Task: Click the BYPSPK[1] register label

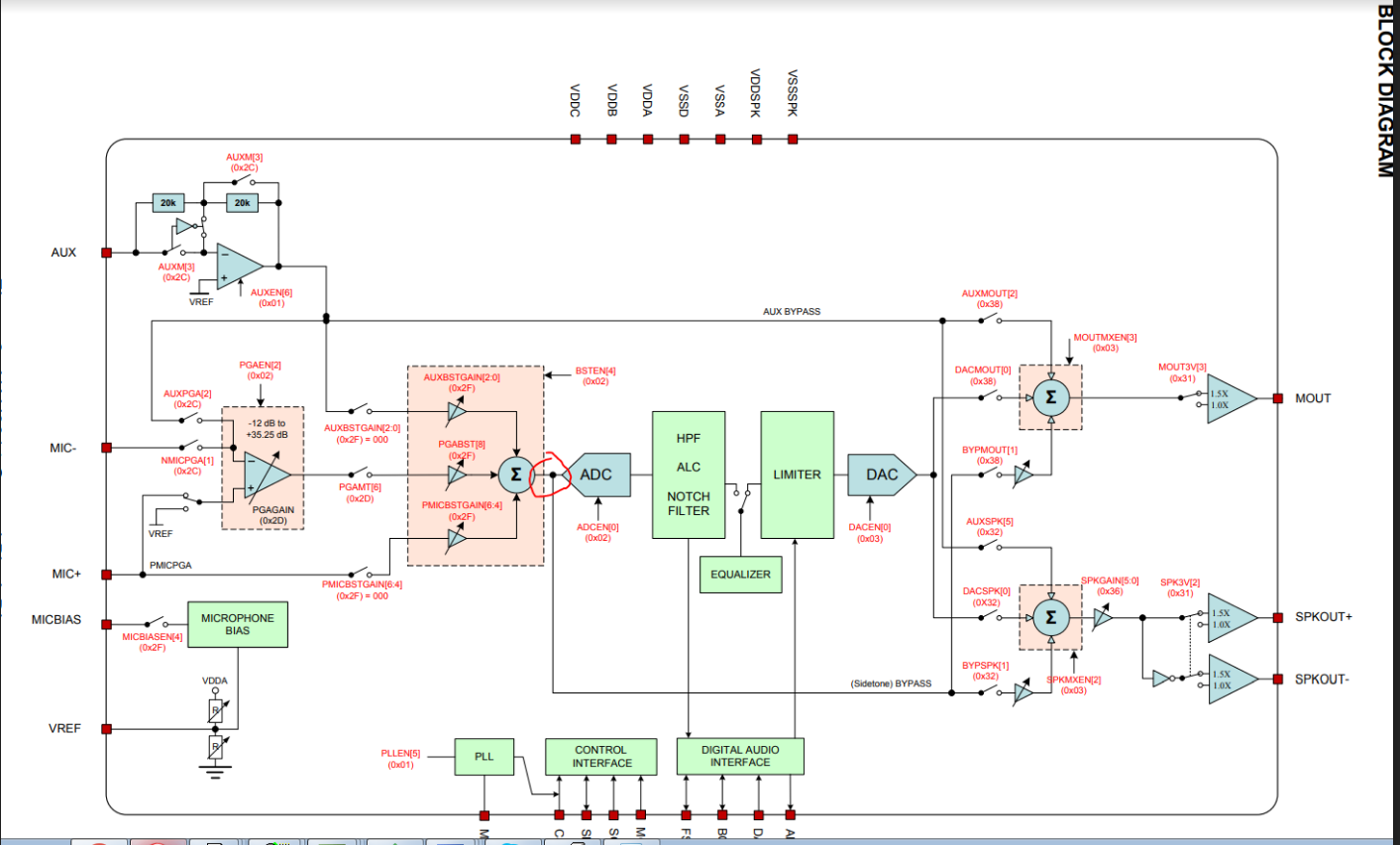Action: click(x=986, y=671)
